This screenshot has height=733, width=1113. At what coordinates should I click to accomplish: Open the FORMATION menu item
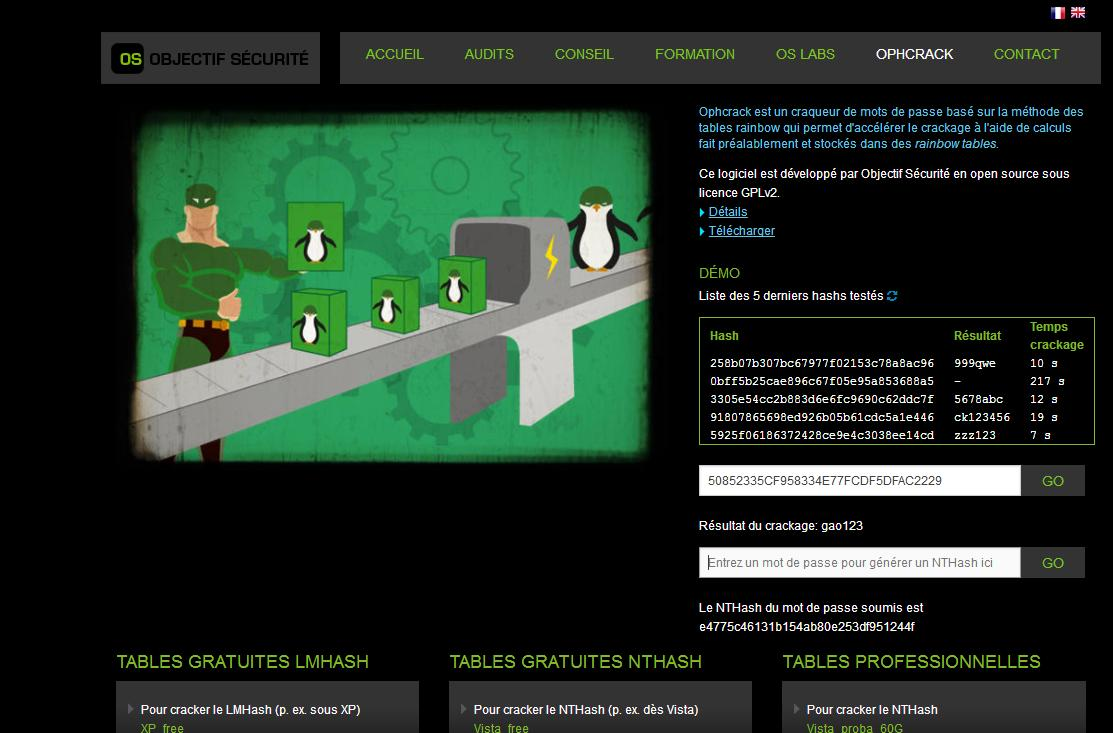(695, 54)
